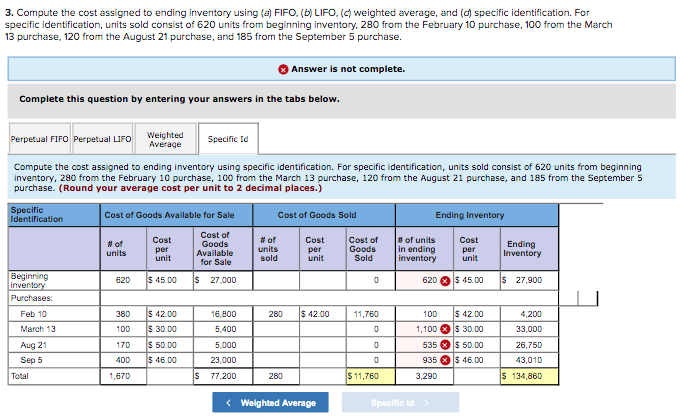684x417 pixels.
Task: Click Feb 10 cost of goods sold 11,760
Action: (371, 314)
